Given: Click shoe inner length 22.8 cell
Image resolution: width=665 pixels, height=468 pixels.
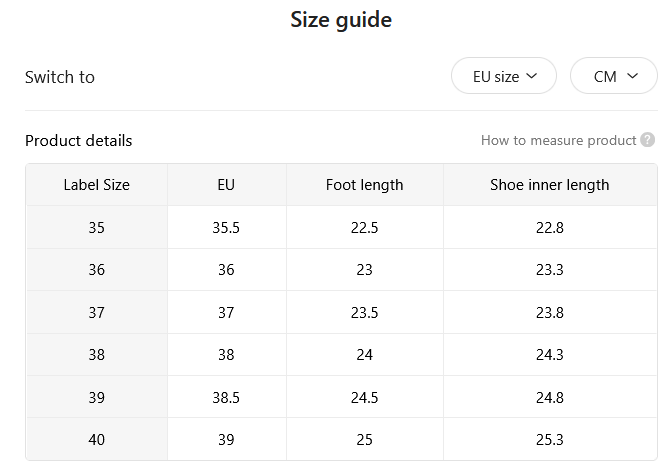Looking at the screenshot, I should point(550,227).
